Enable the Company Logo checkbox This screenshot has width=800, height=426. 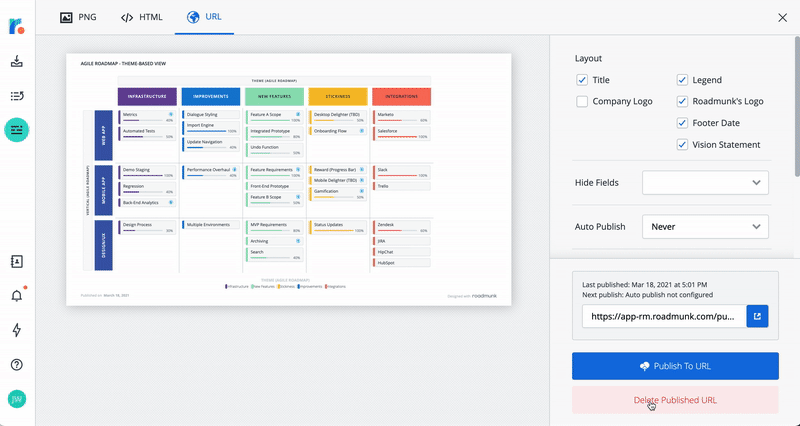point(583,102)
